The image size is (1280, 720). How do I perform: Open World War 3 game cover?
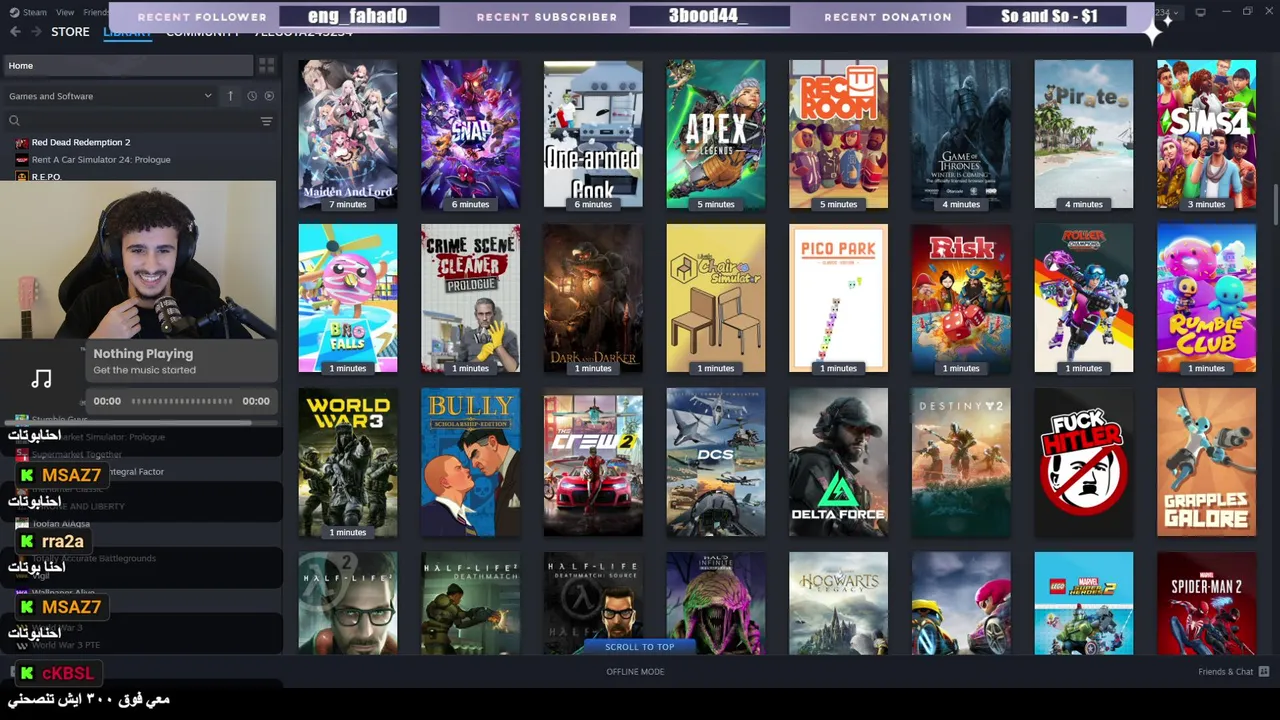click(x=348, y=462)
